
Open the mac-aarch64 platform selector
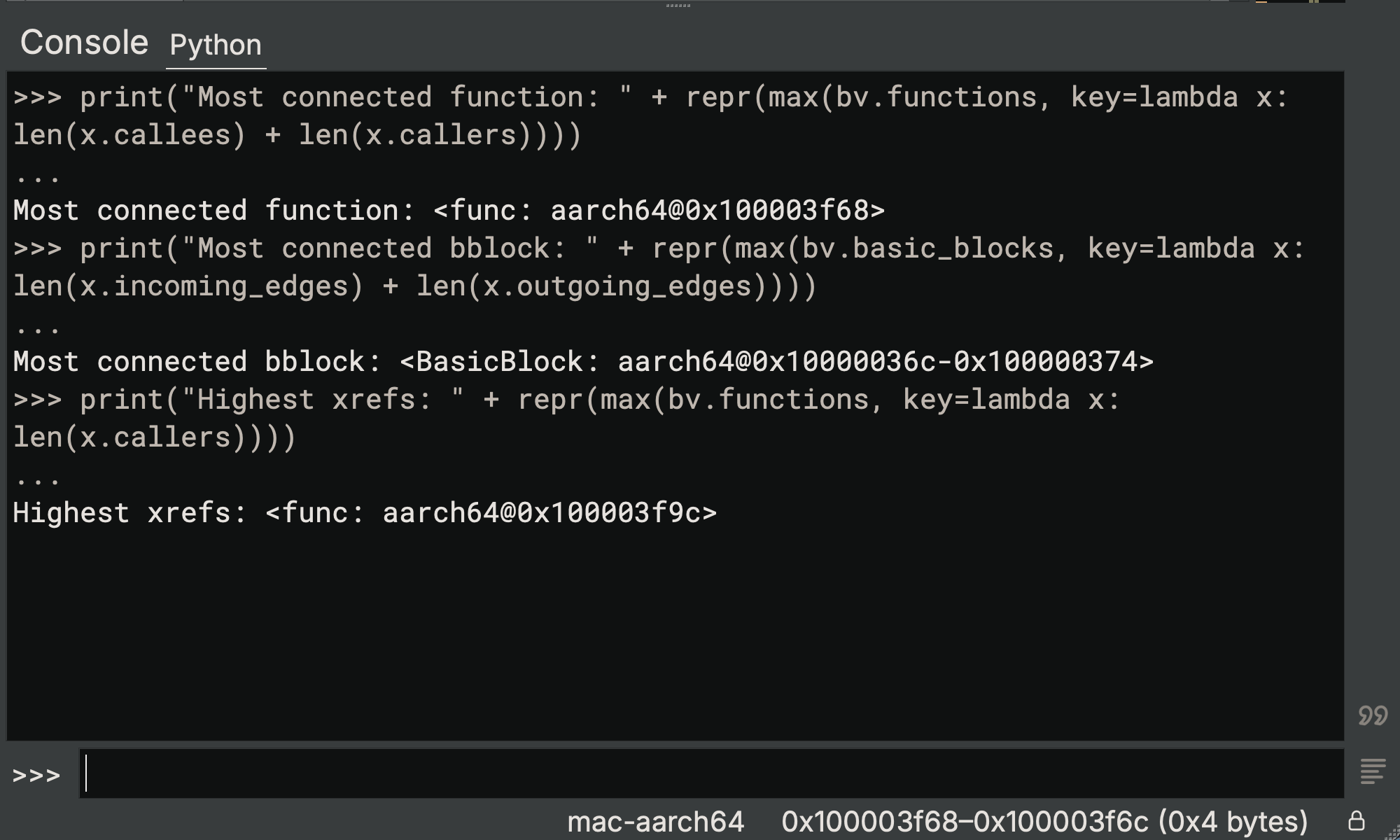point(655,822)
